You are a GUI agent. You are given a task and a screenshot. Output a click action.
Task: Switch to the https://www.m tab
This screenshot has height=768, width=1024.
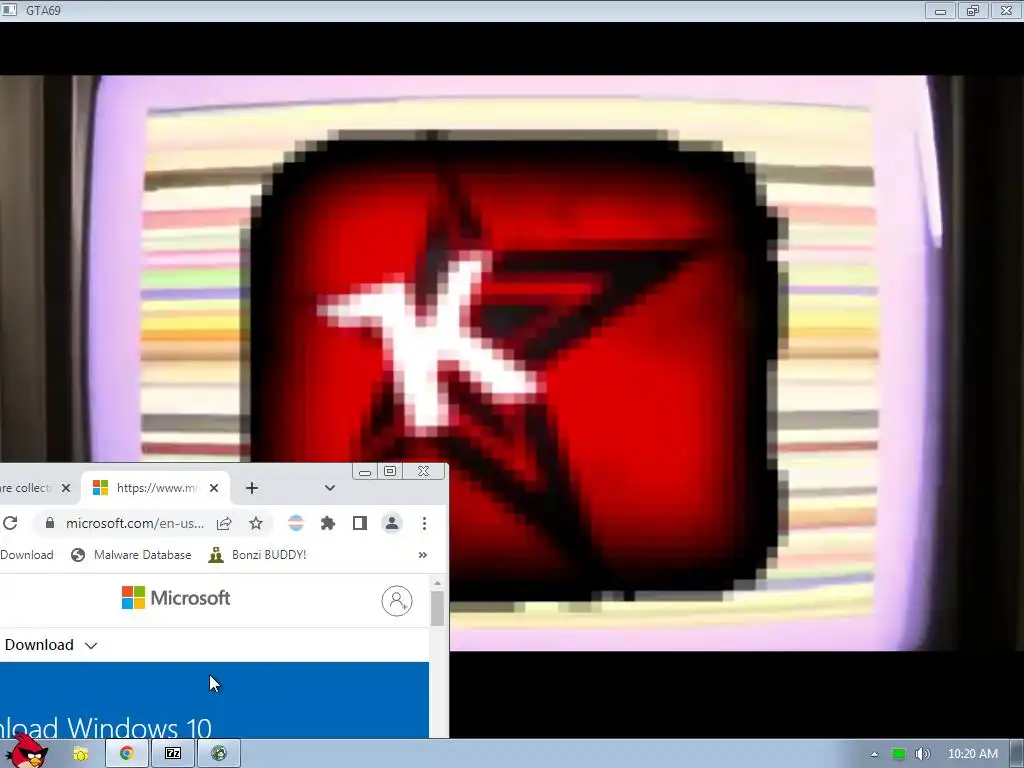coord(155,488)
